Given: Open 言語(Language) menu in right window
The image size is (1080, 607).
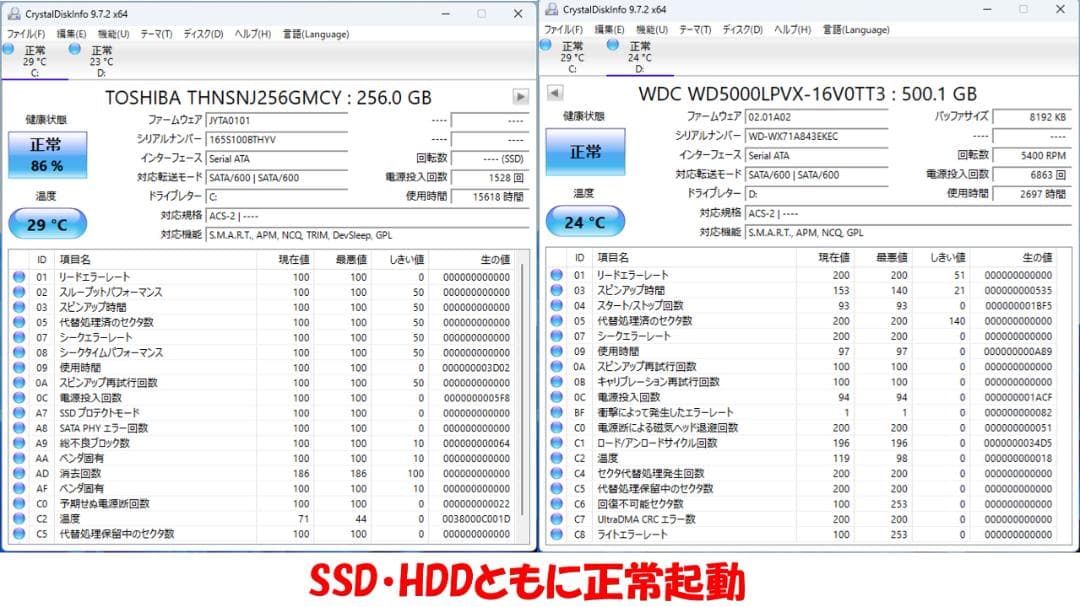Looking at the screenshot, I should pos(856,30).
